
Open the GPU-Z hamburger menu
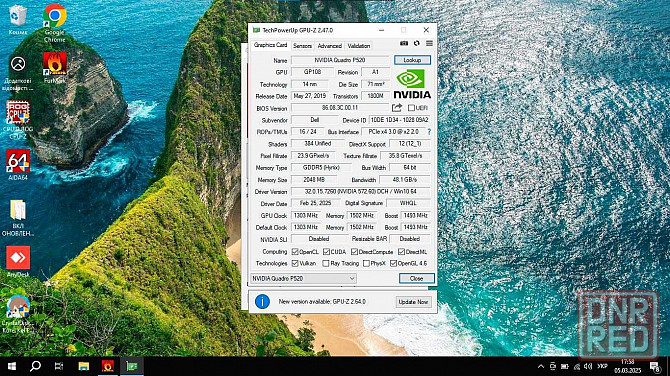point(429,43)
